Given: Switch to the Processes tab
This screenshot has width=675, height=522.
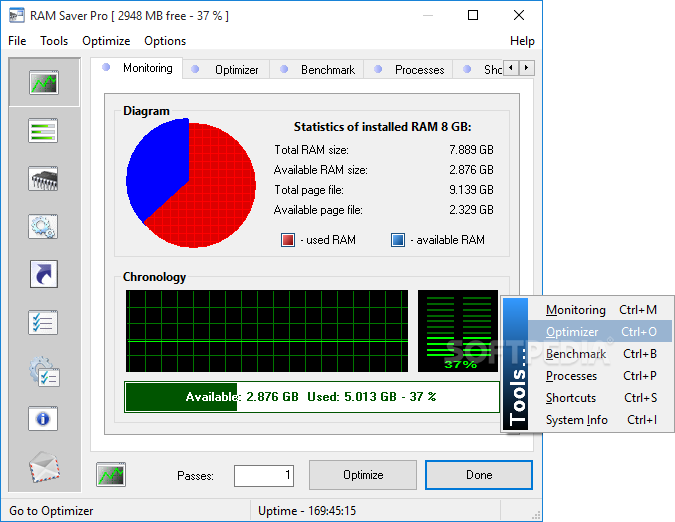Looking at the screenshot, I should tap(409, 70).
